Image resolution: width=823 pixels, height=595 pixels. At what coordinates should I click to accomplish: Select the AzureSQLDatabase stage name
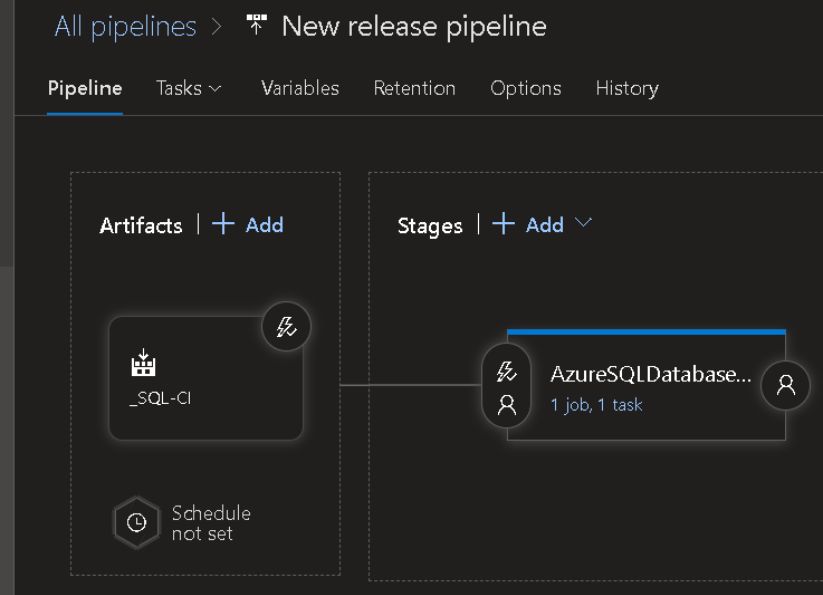[650, 374]
